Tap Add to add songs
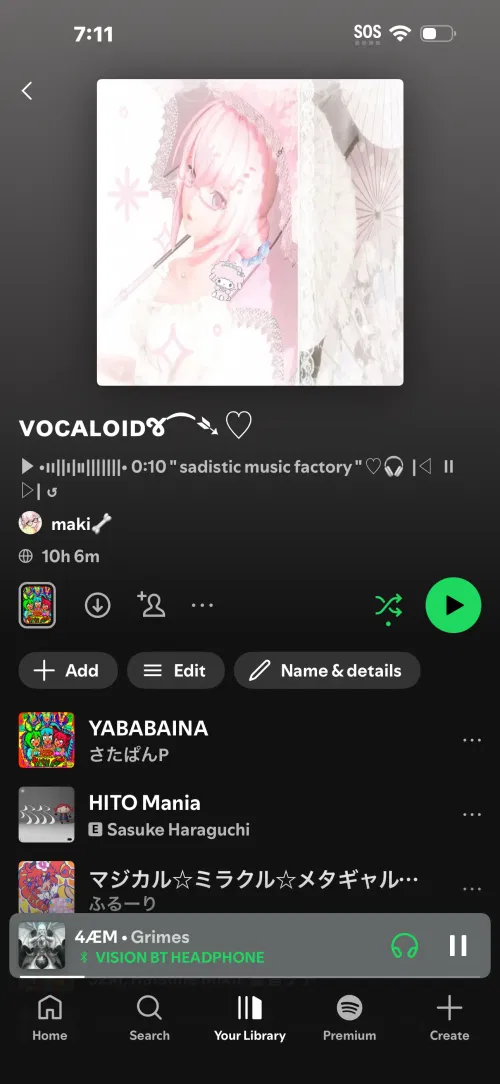 click(68, 671)
